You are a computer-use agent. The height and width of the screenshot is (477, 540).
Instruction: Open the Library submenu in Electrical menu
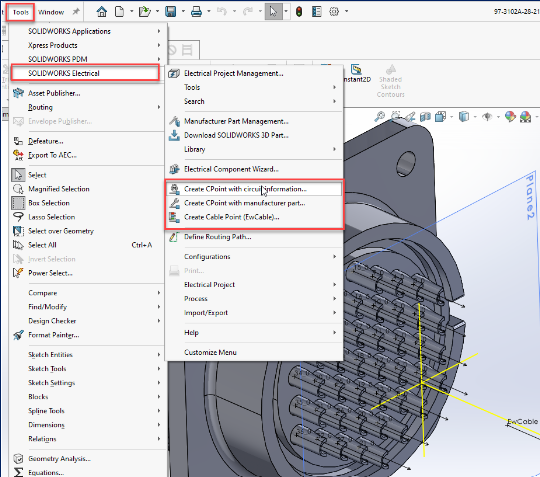click(x=254, y=149)
